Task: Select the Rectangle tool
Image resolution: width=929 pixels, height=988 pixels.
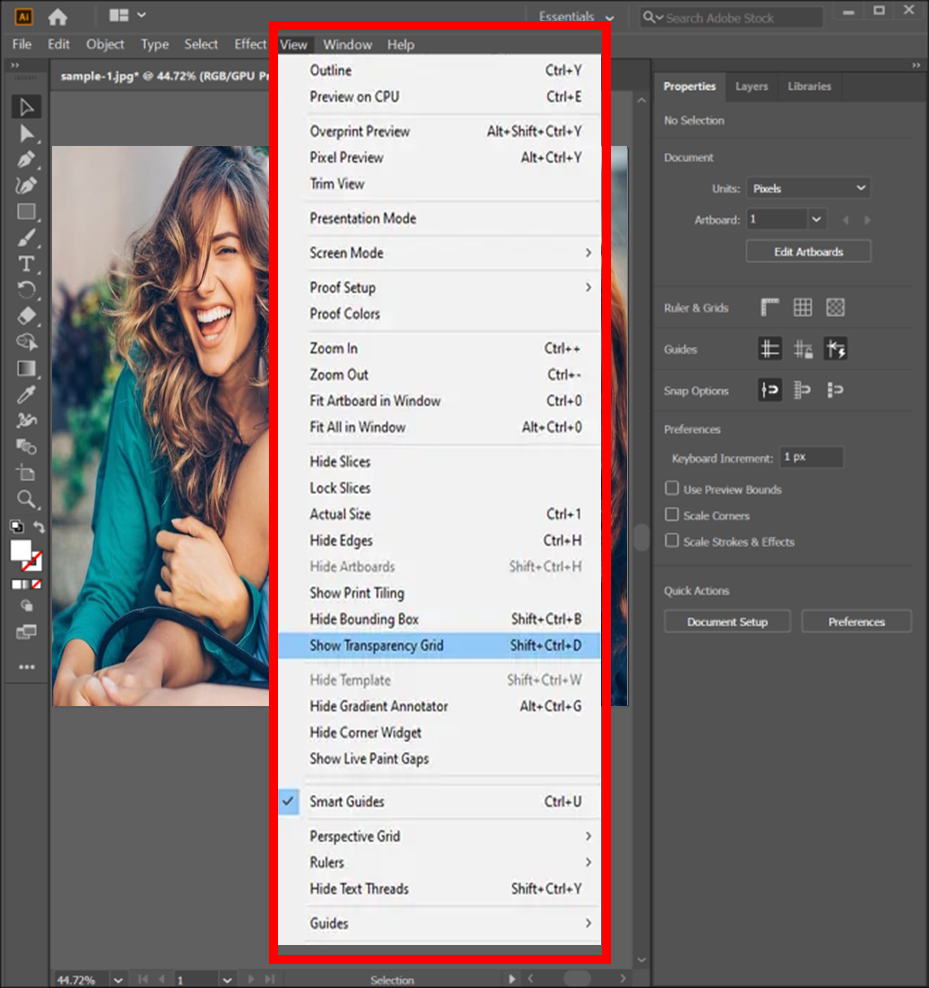Action: coord(26,212)
